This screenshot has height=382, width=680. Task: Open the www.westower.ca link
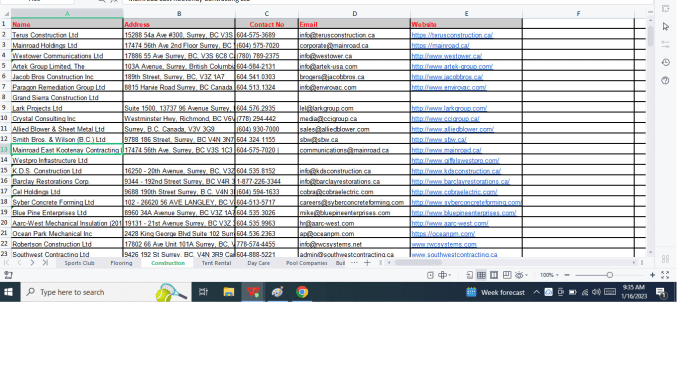447,56
